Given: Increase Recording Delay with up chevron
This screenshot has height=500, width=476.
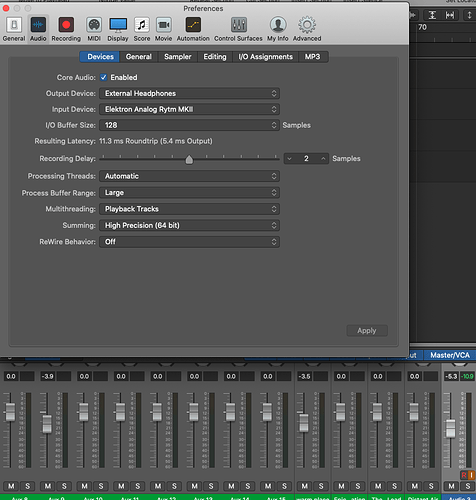Looking at the screenshot, I should pos(323,159).
